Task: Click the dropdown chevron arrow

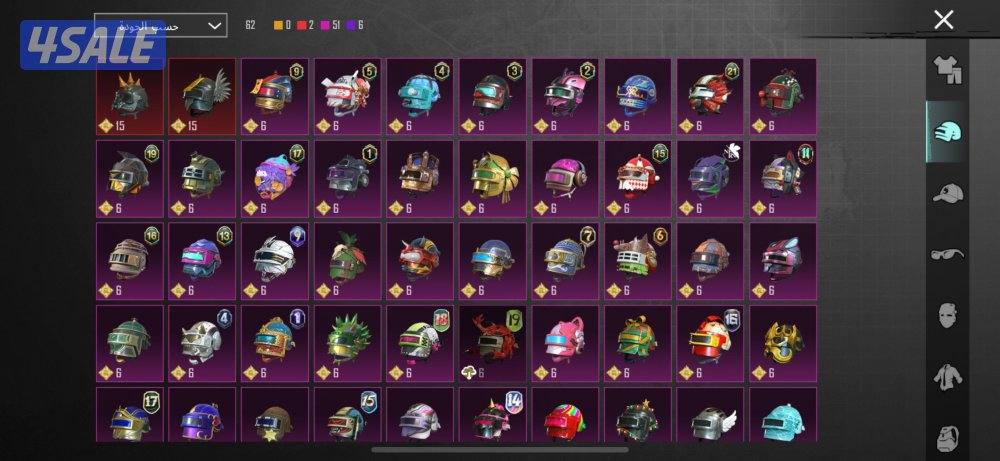Action: point(215,26)
